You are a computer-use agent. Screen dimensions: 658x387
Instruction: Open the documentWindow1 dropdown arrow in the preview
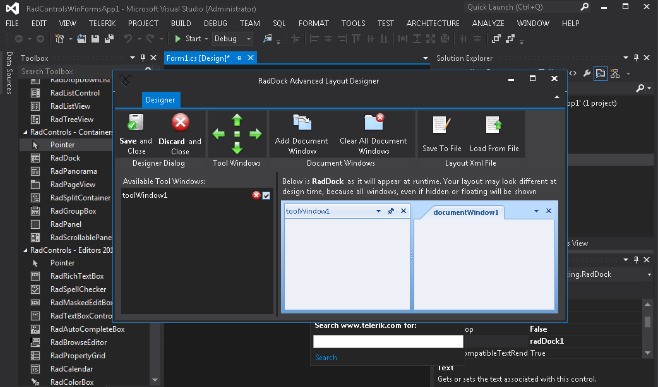point(536,211)
